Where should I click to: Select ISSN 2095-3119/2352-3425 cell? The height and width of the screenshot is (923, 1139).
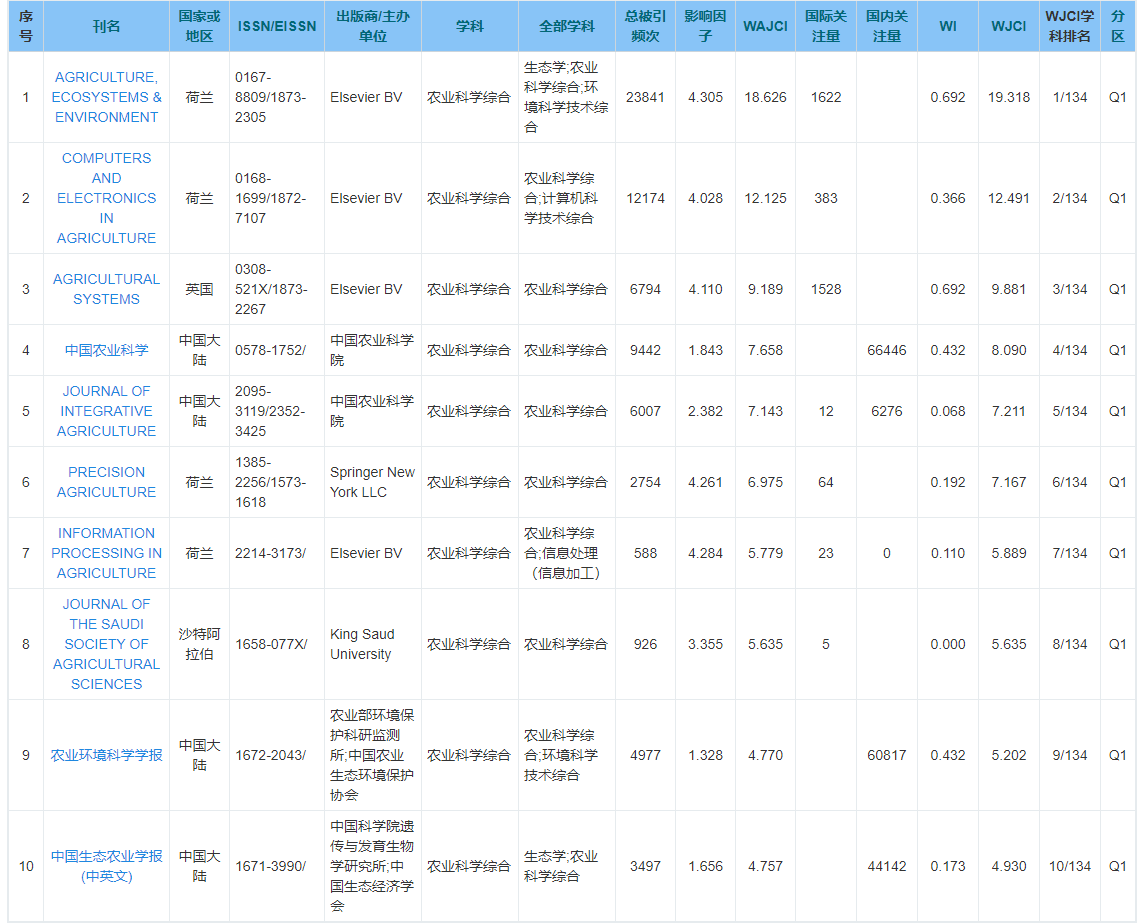(277, 411)
